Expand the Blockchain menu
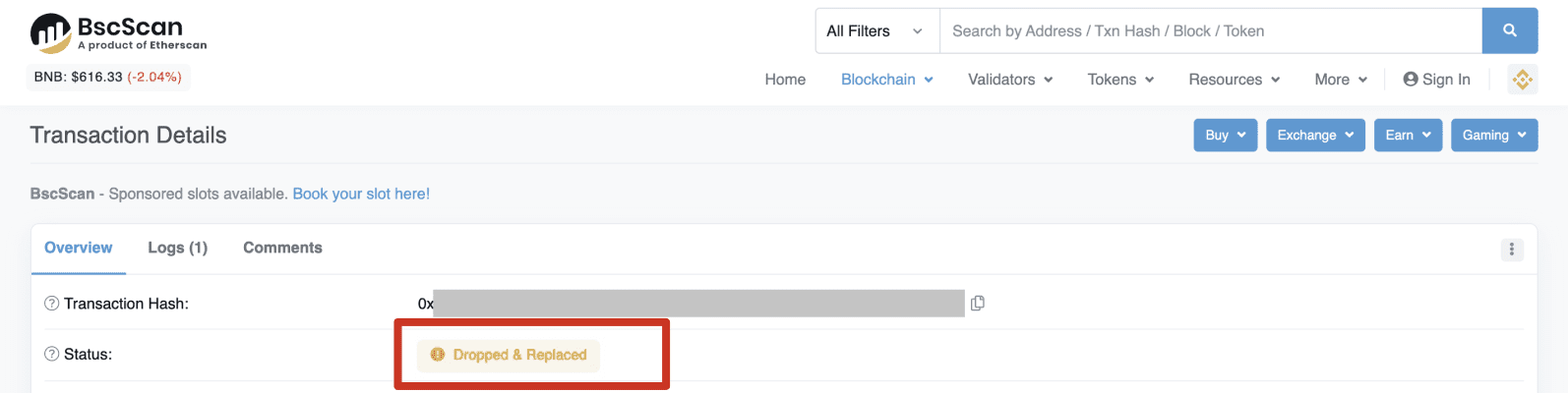This screenshot has width=1568, height=393. [x=886, y=80]
